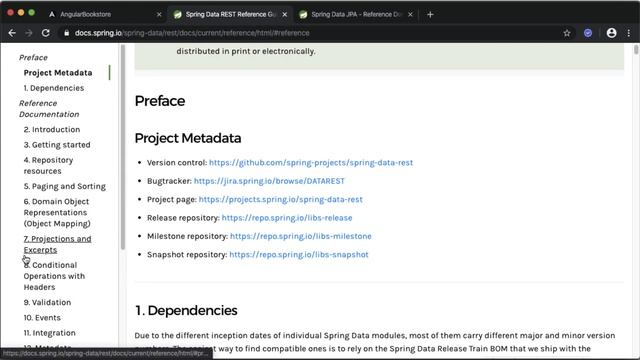The image size is (640, 360).
Task: Open the libs-snapshot repository link
Action: (299, 254)
